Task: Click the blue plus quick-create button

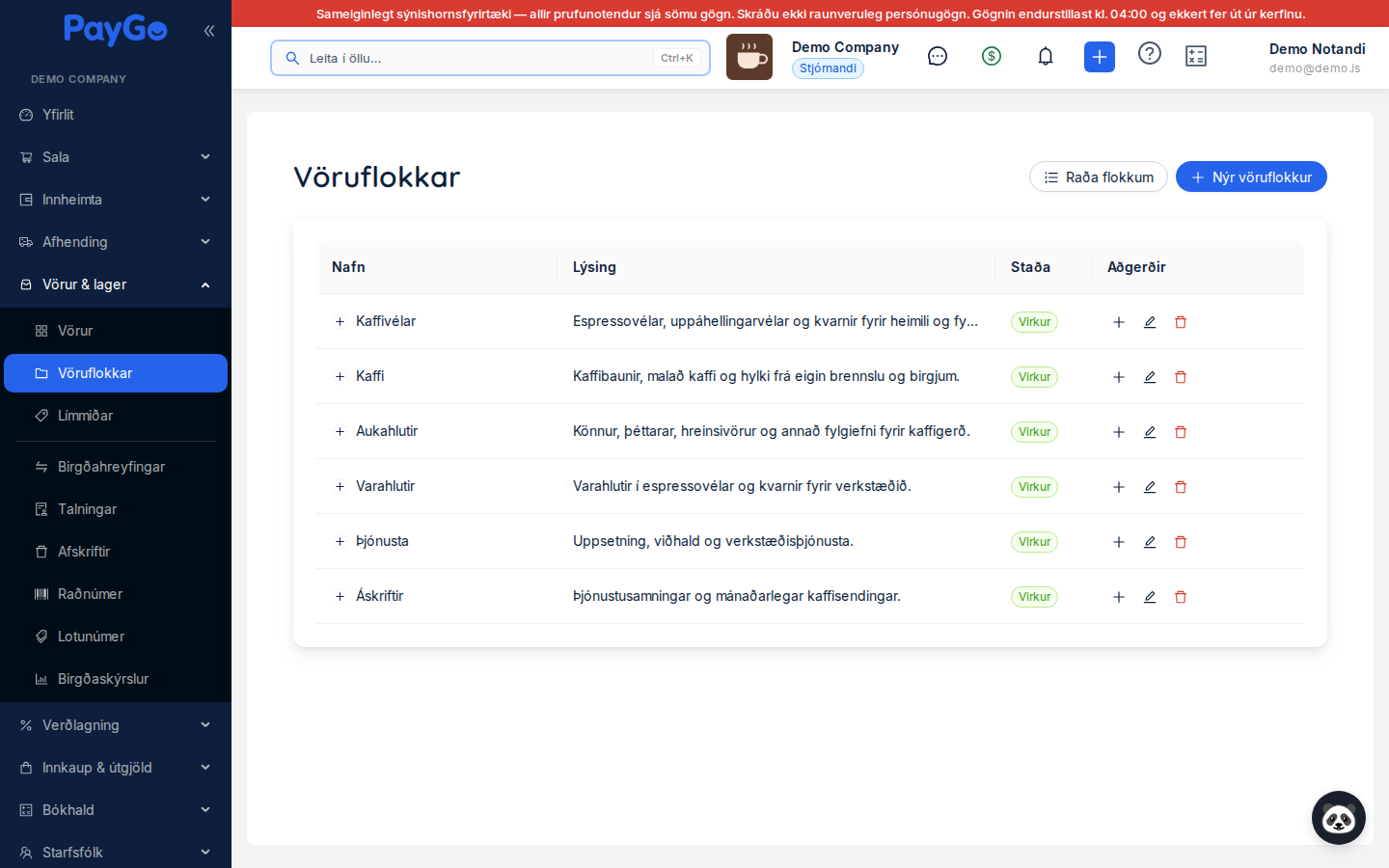Action: (1100, 57)
